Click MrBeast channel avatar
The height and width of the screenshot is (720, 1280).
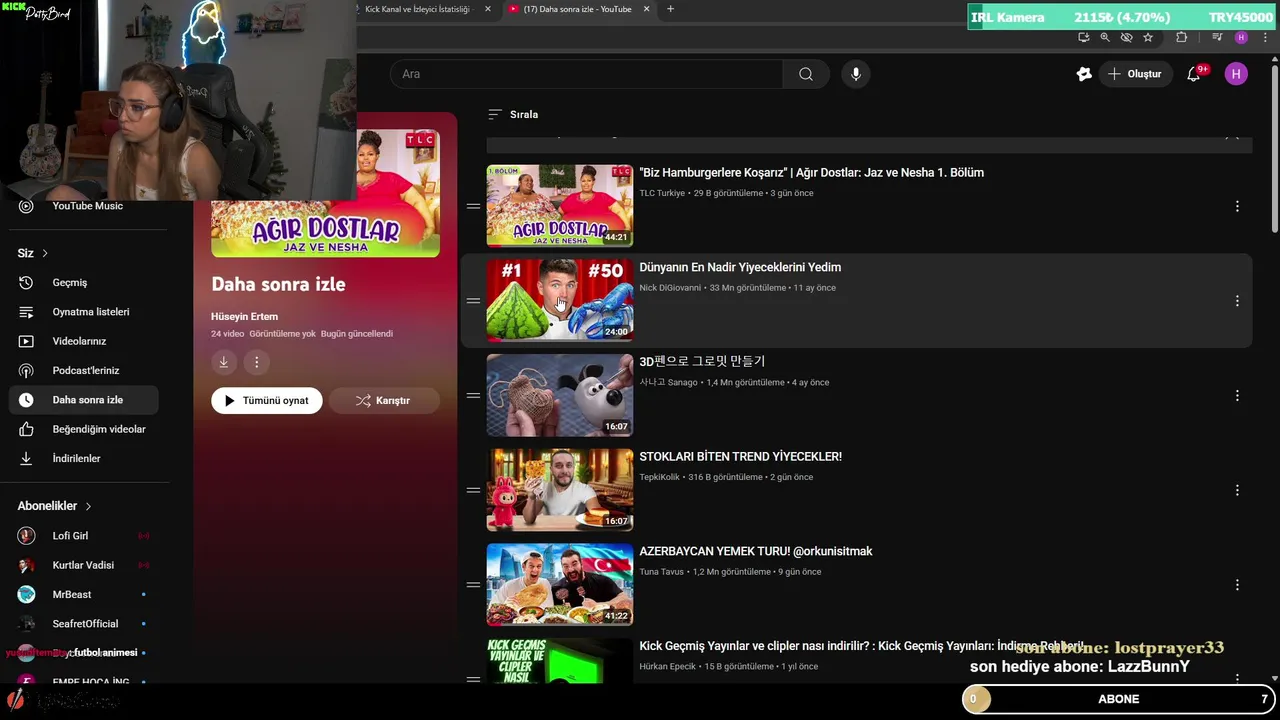point(27,594)
